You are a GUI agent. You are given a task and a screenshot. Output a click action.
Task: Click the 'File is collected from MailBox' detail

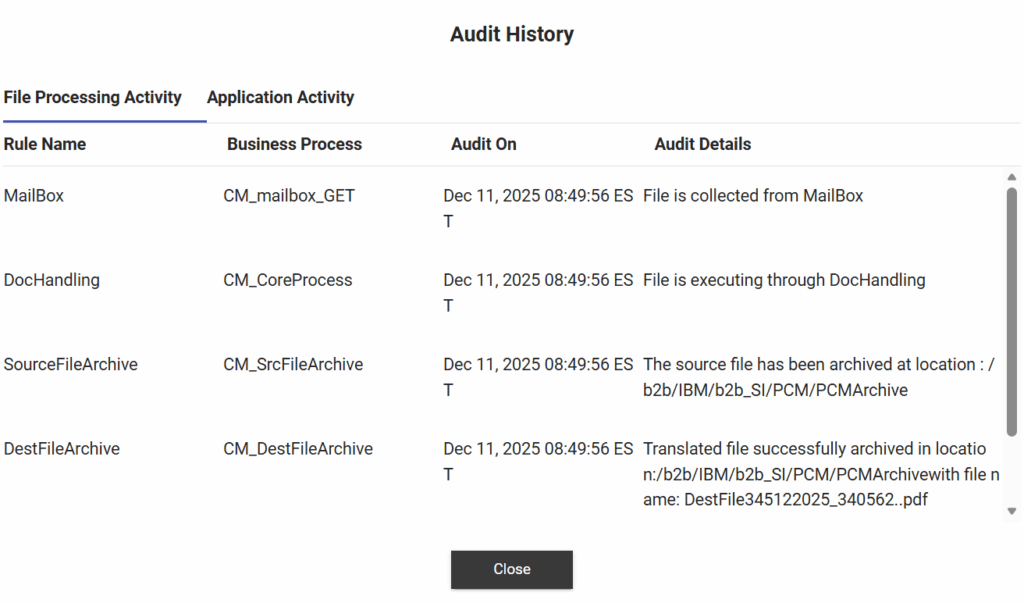pyautogui.click(x=753, y=196)
